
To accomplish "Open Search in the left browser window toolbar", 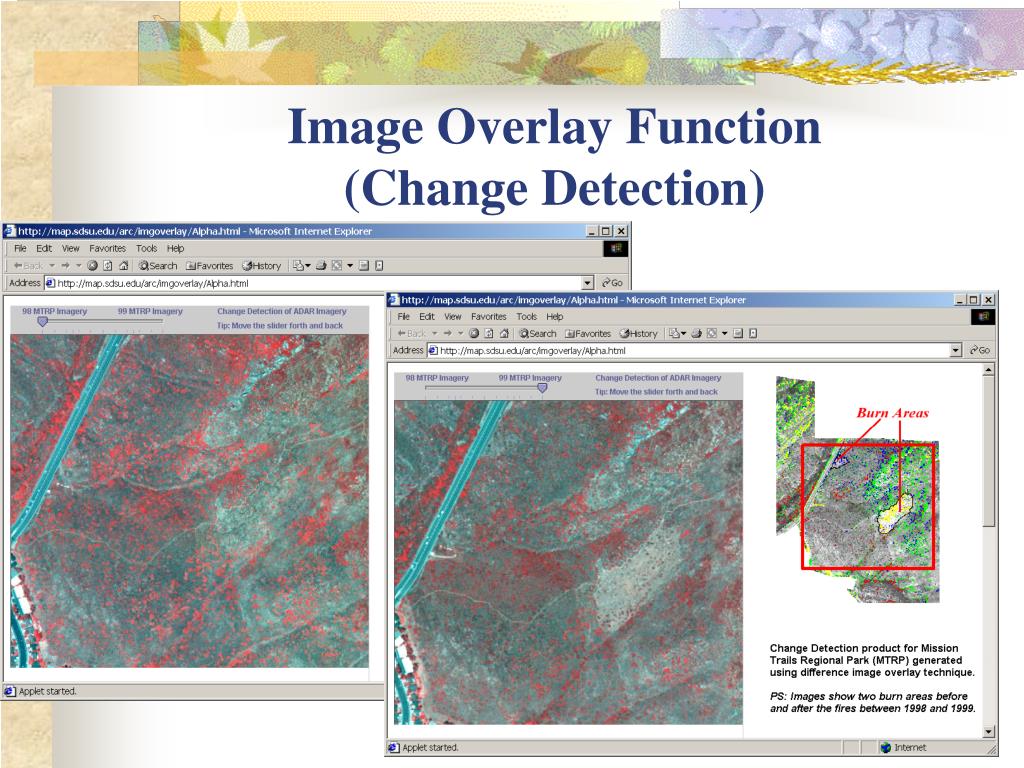I will [157, 266].
